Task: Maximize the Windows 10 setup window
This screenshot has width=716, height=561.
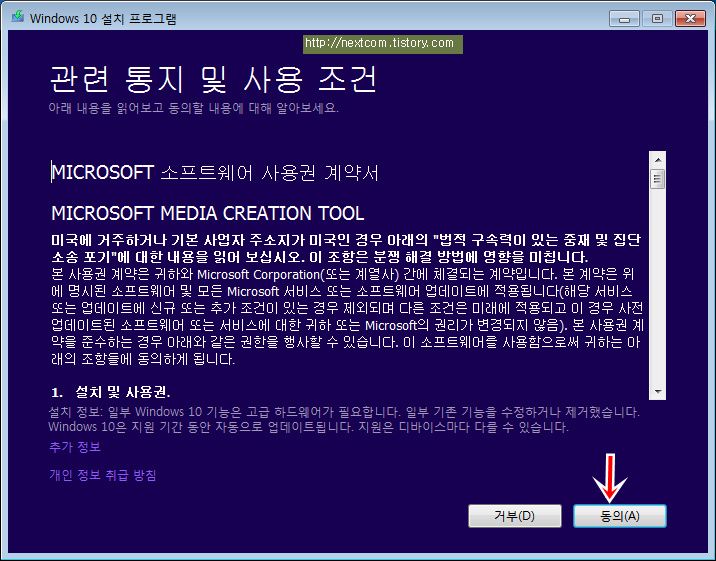Action: pyautogui.click(x=657, y=19)
